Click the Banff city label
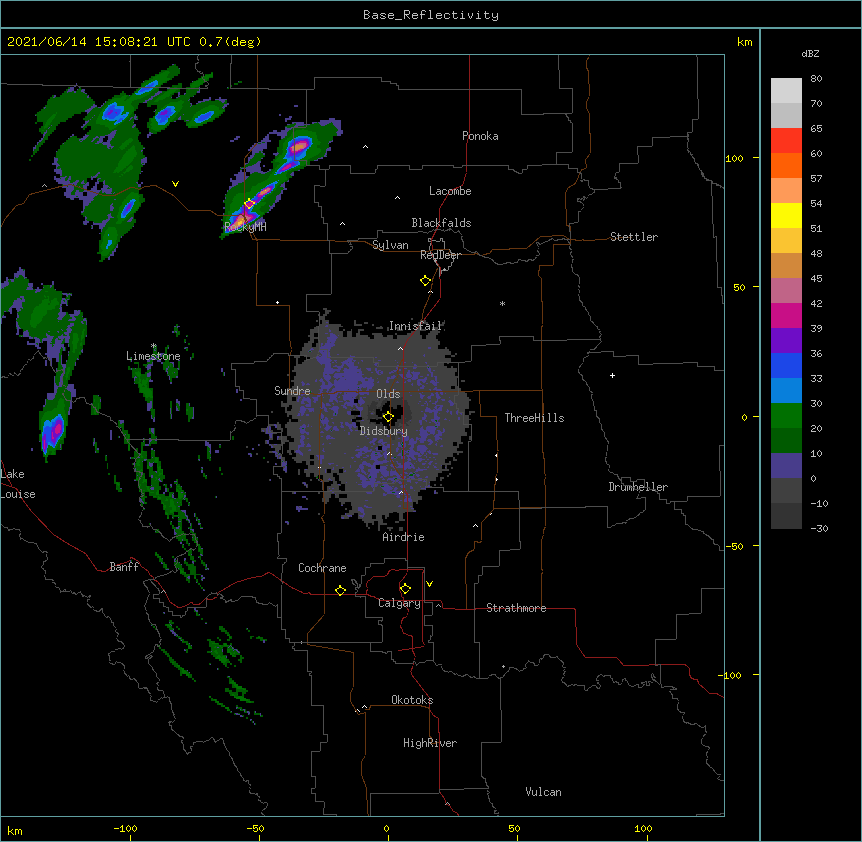The width and height of the screenshot is (862, 842). (x=124, y=567)
